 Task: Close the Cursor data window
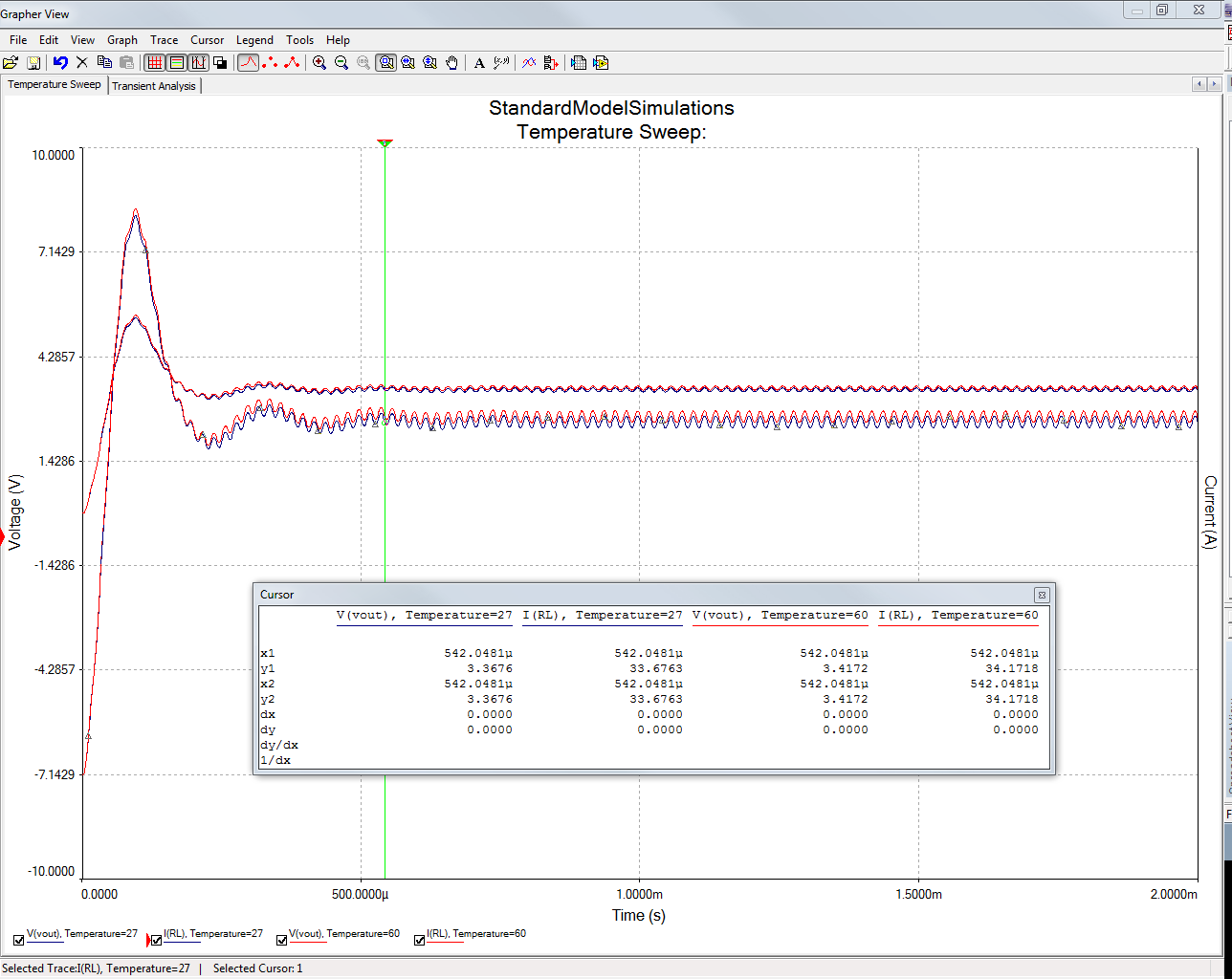coord(1042,595)
